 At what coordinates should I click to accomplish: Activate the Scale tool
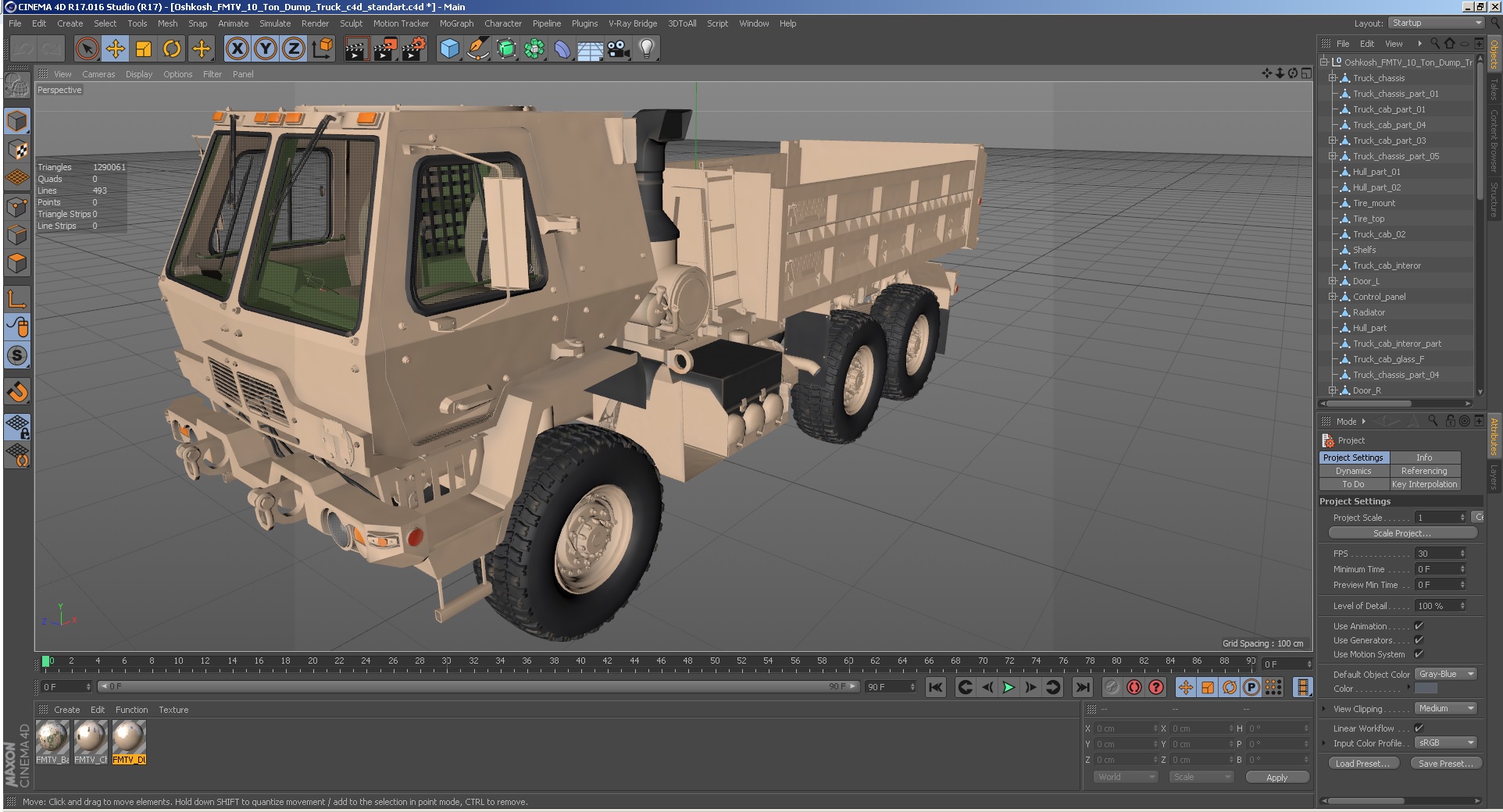(x=144, y=49)
